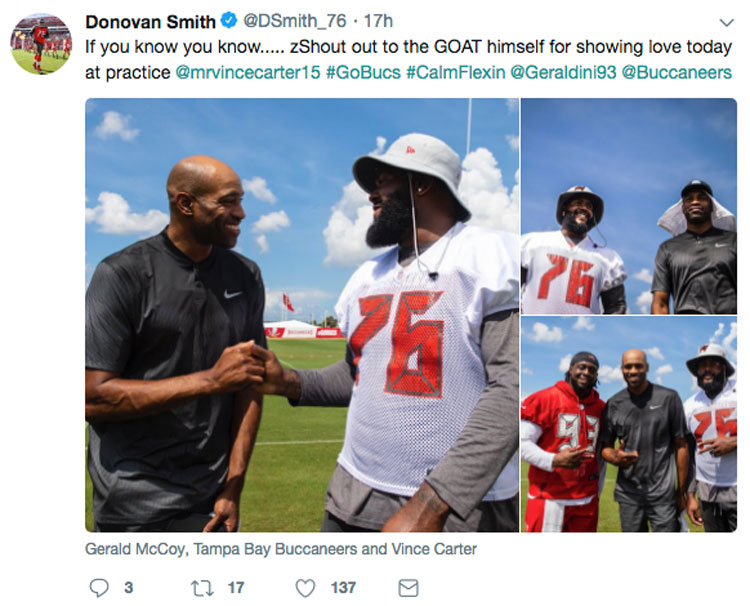Visit the @Geraldini93 profile mention

pyautogui.click(x=563, y=73)
